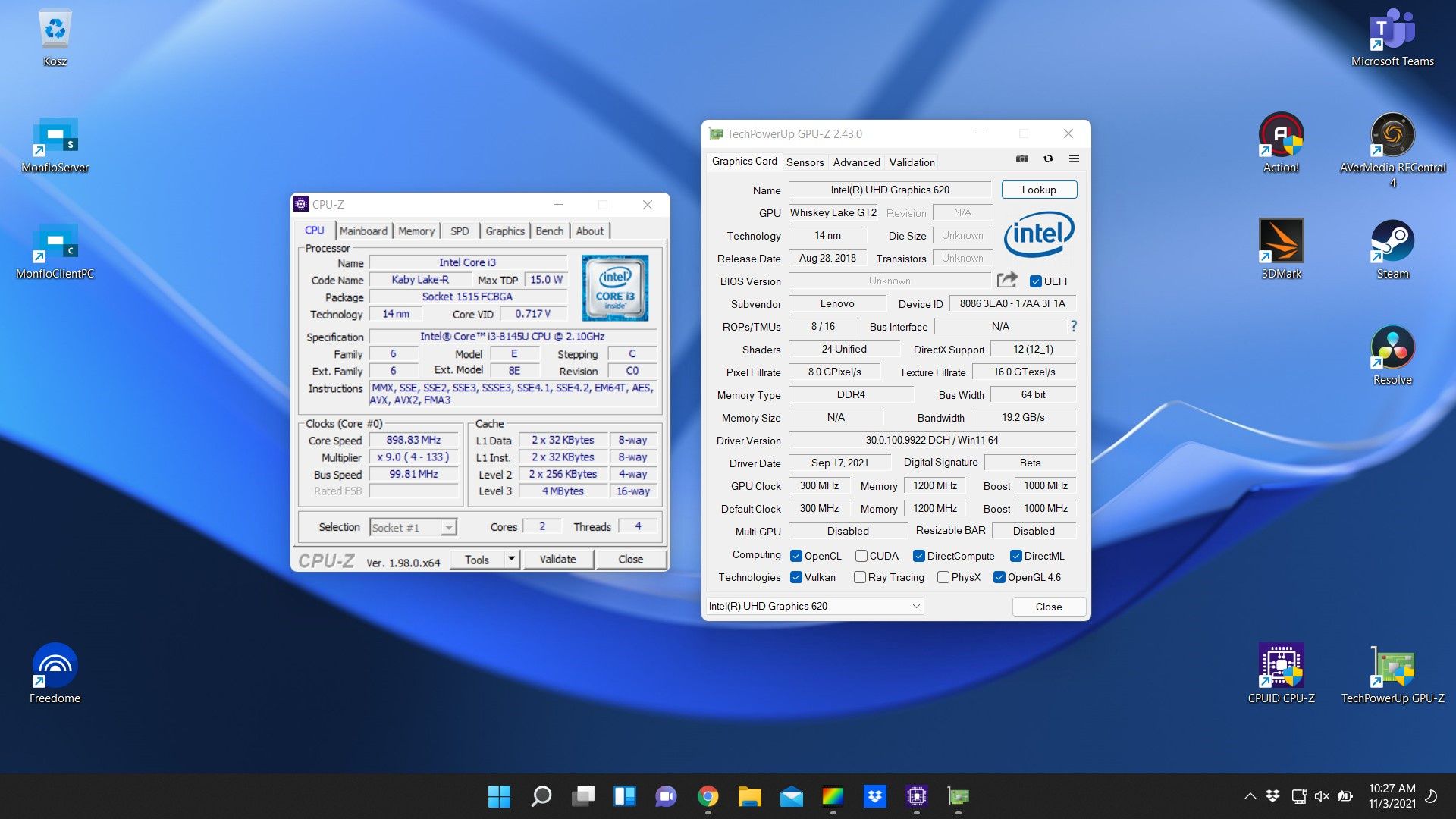Open Task View on the taskbar

(x=582, y=796)
